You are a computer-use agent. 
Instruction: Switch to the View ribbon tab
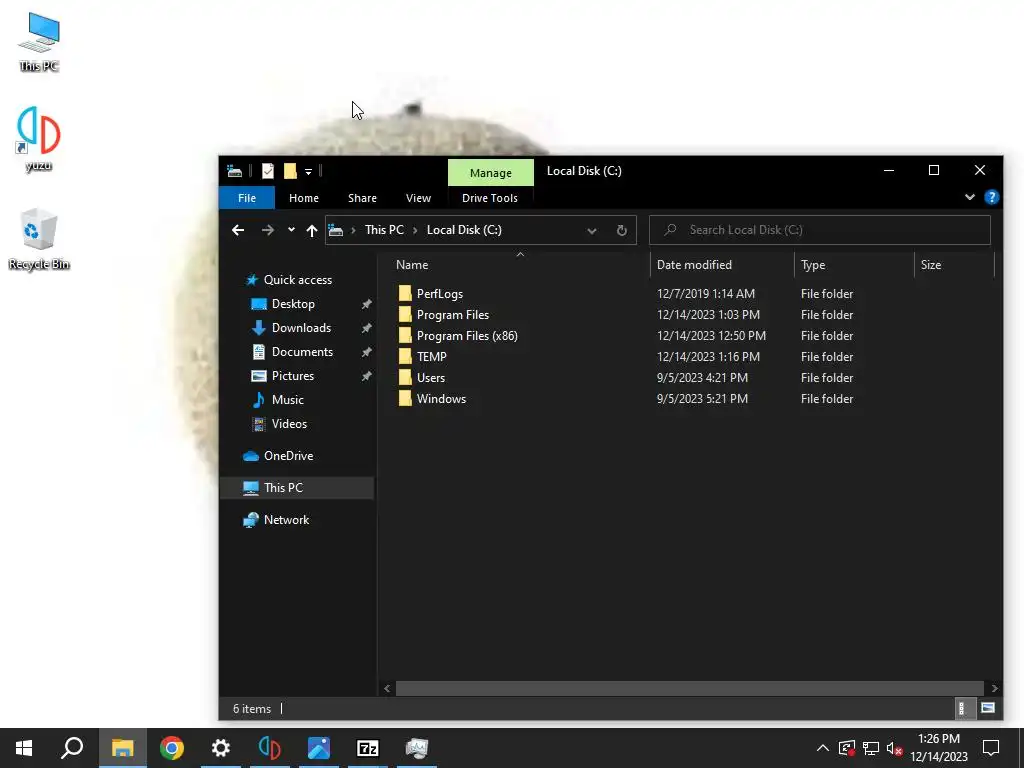point(418,198)
